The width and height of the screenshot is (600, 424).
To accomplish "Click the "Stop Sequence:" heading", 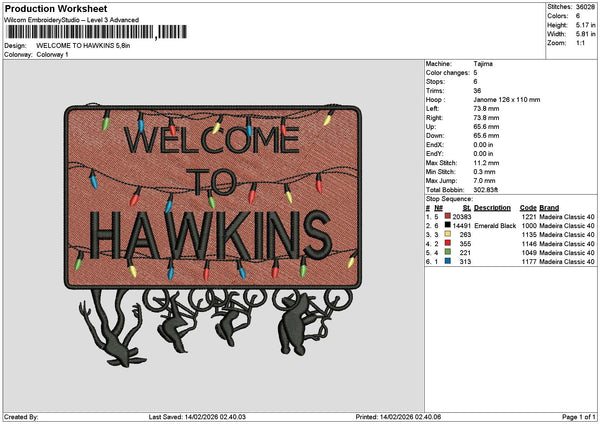I will 449,199.
